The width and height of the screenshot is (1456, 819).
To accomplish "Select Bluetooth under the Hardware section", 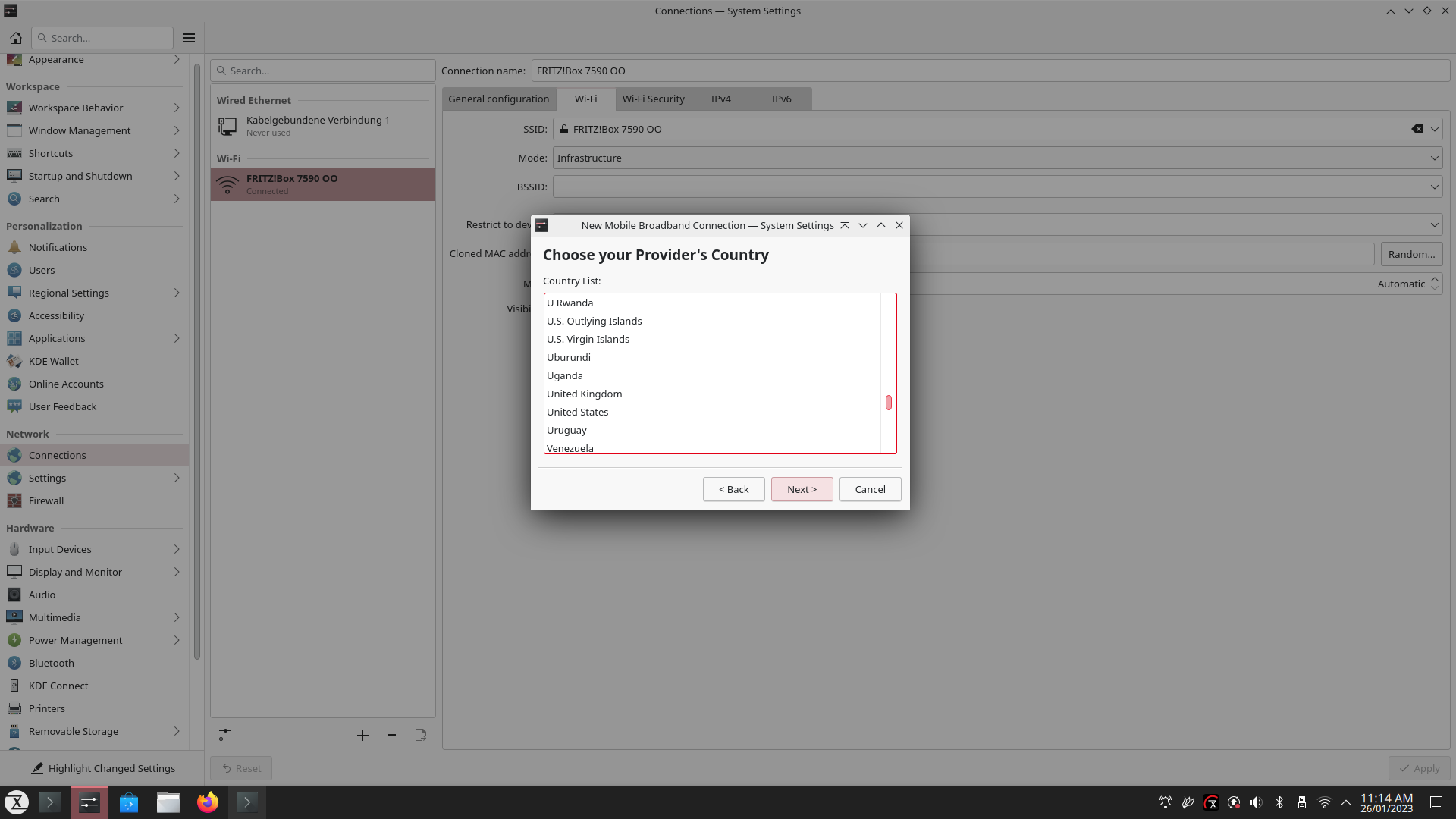I will [52, 663].
